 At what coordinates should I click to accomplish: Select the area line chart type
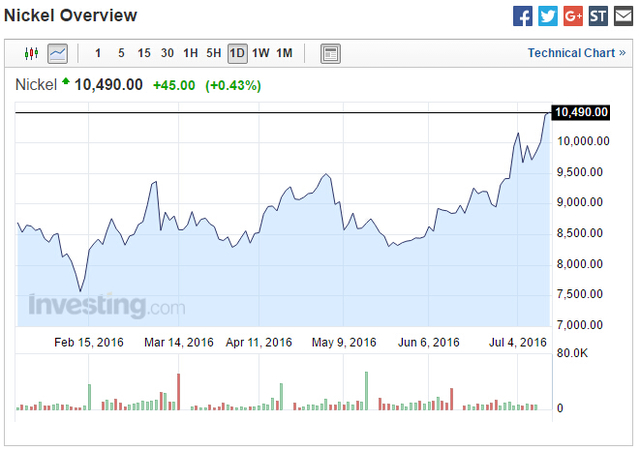[x=57, y=53]
